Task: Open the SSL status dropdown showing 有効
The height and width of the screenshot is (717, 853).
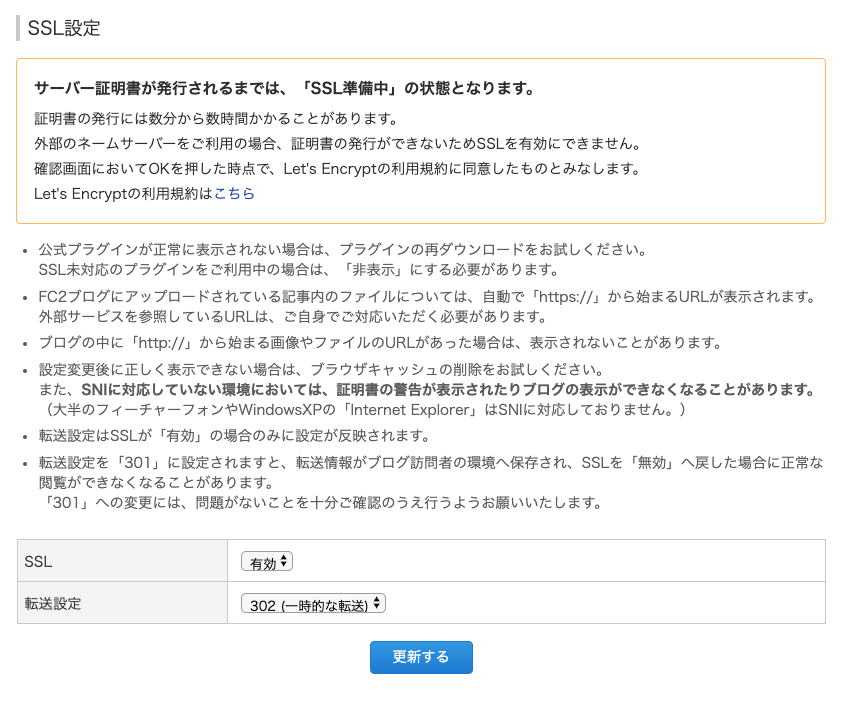Action: point(266,563)
